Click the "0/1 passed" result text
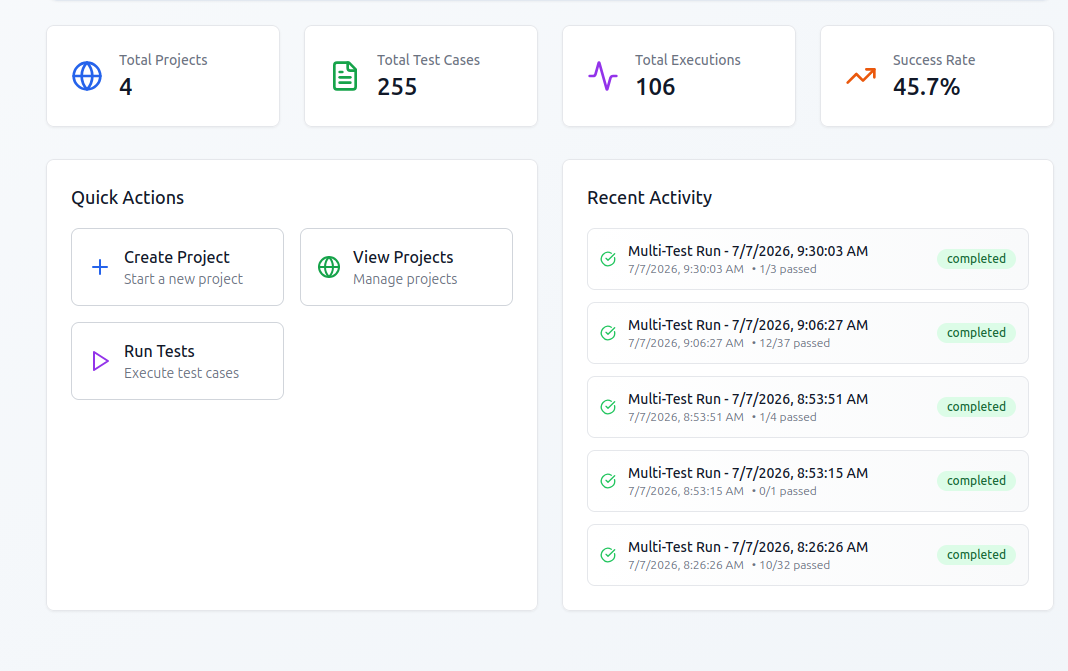The height and width of the screenshot is (671, 1068). point(788,491)
